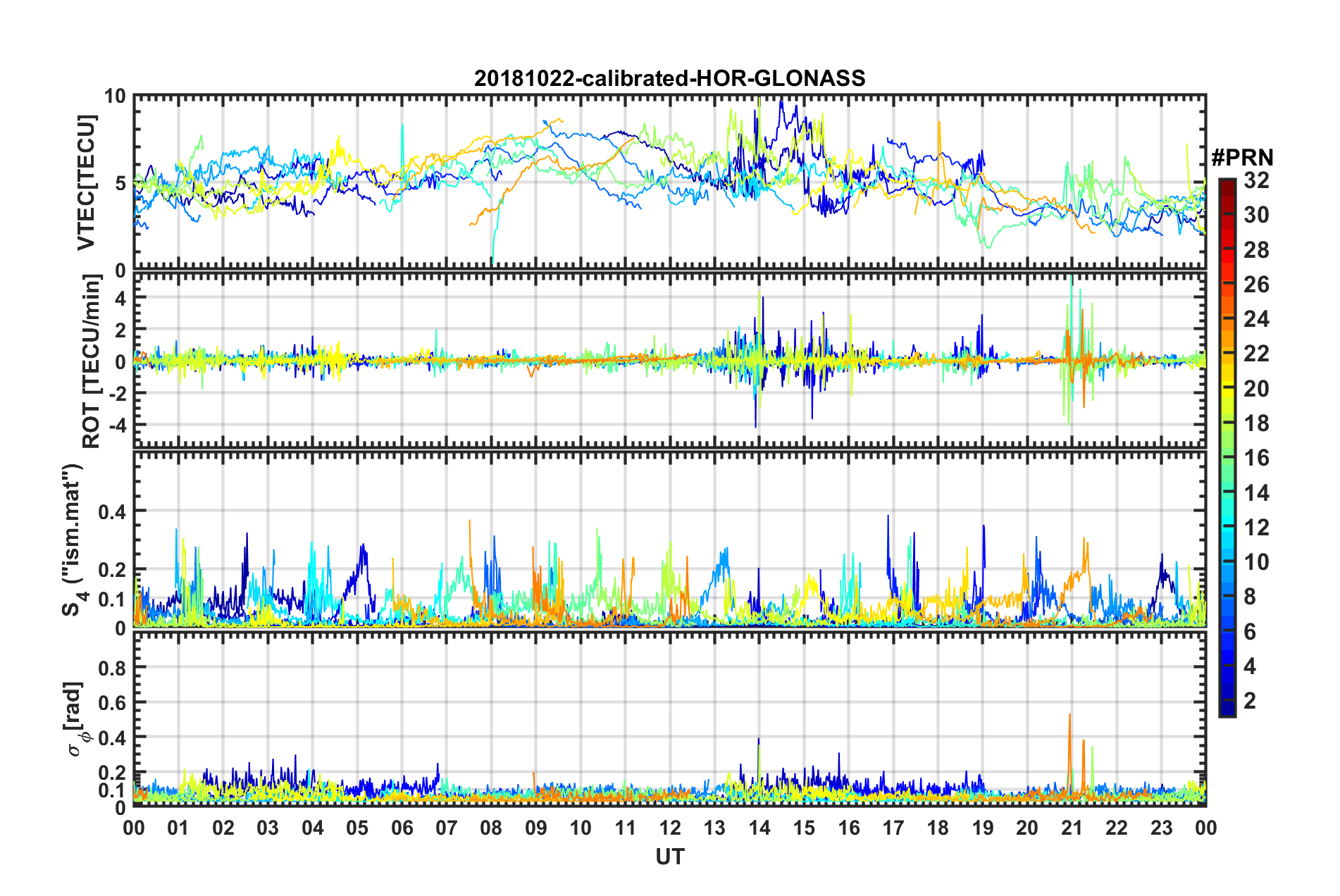Screen dimensions: 1340x896
Task: Click the 12 tick on UT axis
Action: click(x=670, y=827)
